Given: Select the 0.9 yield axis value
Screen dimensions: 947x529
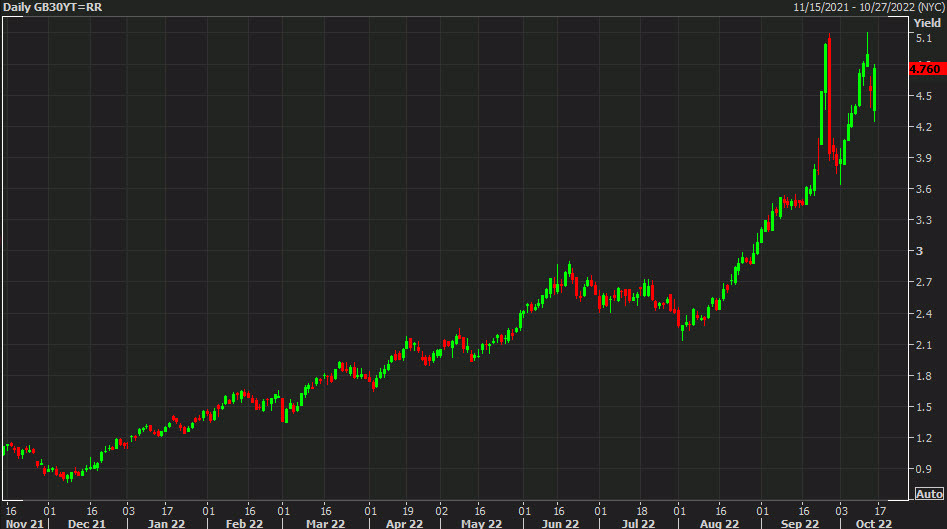Looking at the screenshot, I should tap(923, 469).
